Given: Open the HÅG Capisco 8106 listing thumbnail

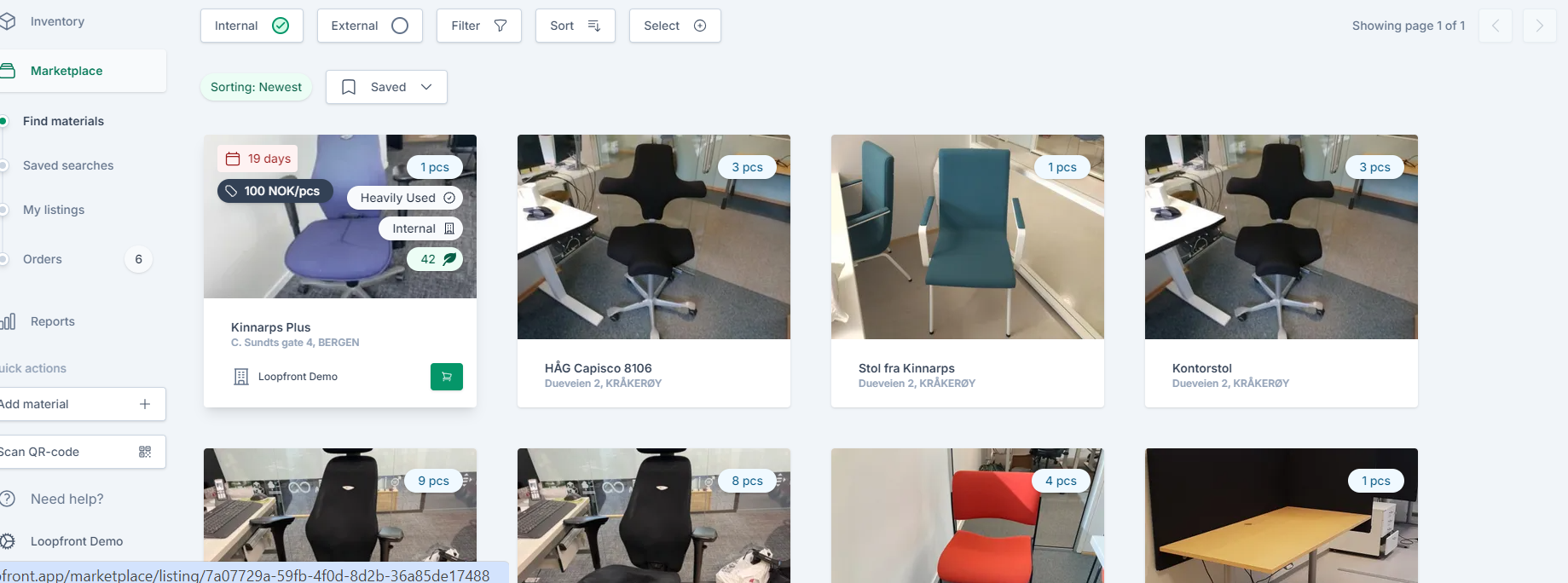Looking at the screenshot, I should tap(654, 237).
